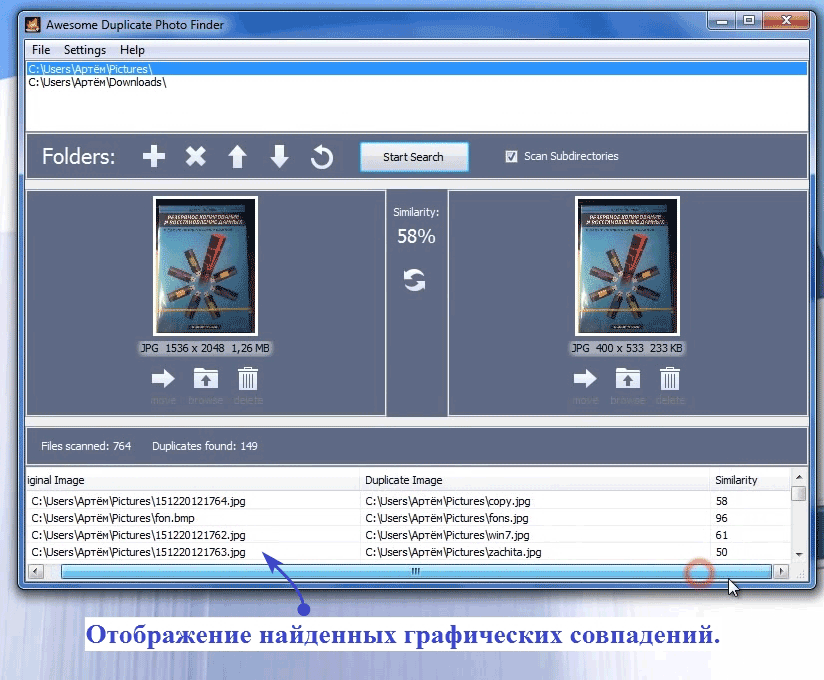
Task: Click the down arrow of results vertical scrollbar
Action: pyautogui.click(x=798, y=554)
